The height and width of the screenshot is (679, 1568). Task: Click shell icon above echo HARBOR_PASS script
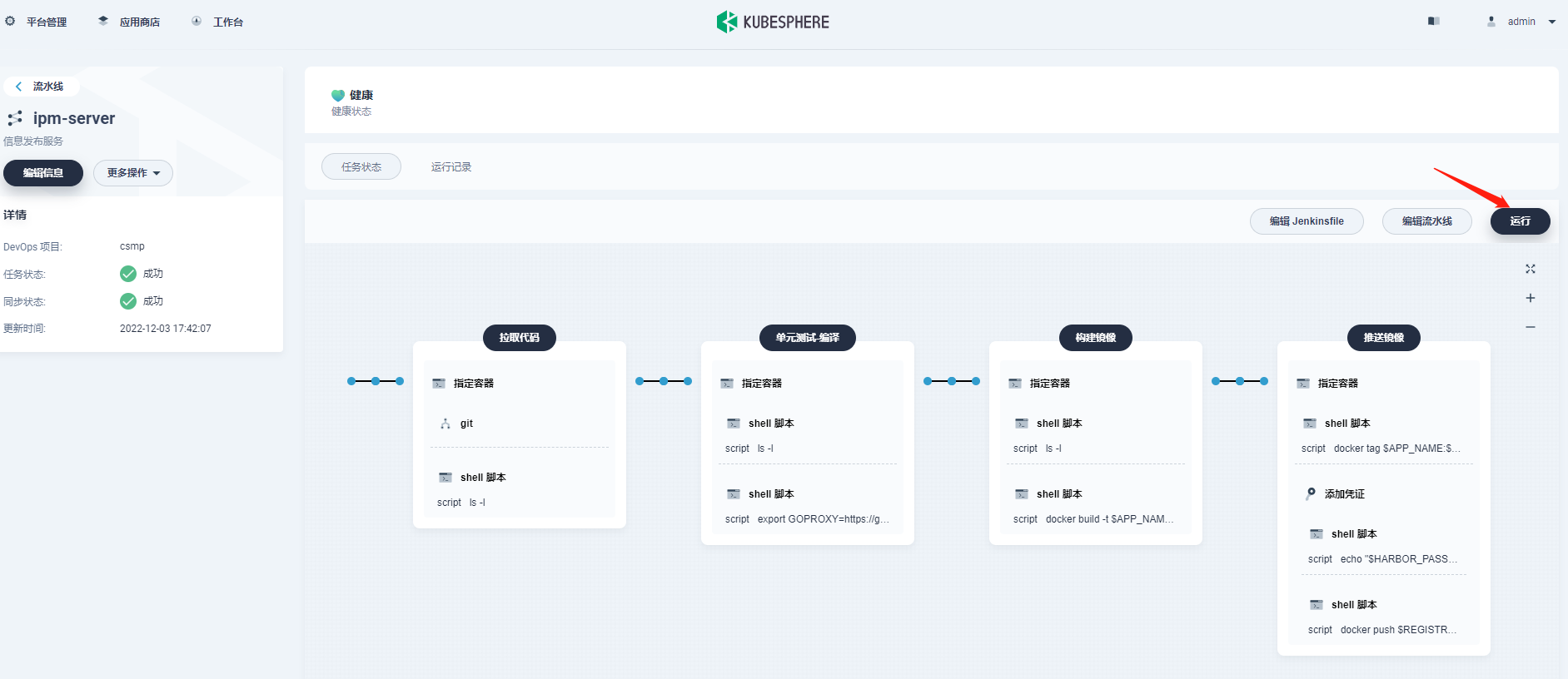coord(1317,534)
